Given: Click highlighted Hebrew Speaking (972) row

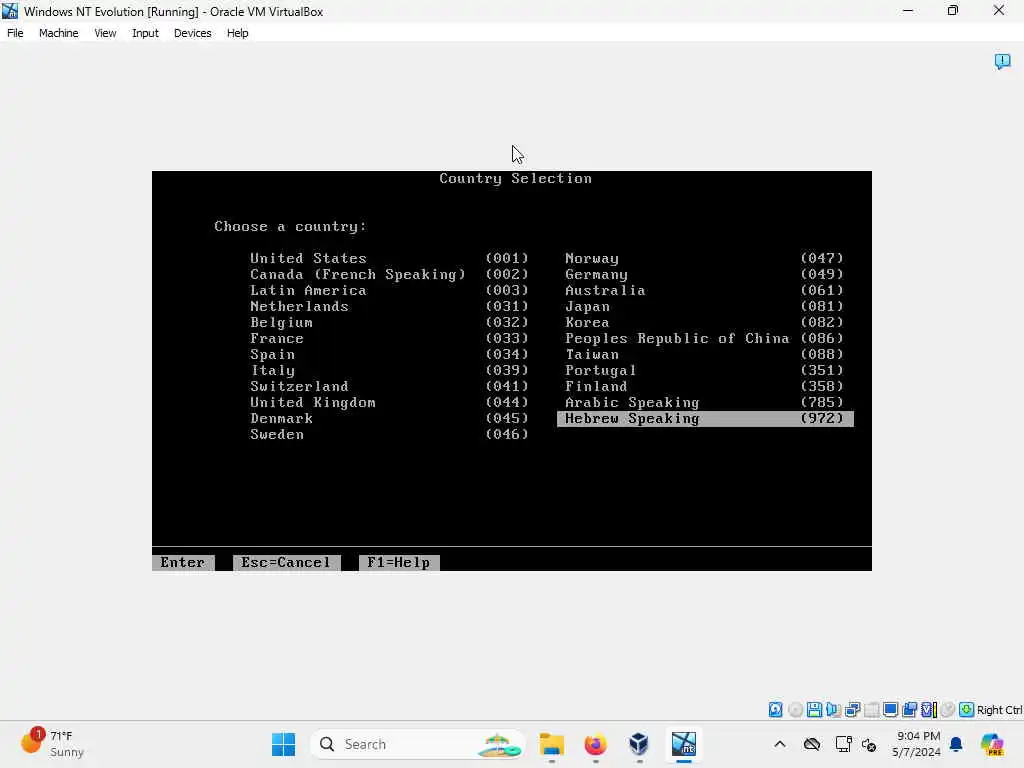Looking at the screenshot, I should click(705, 419).
